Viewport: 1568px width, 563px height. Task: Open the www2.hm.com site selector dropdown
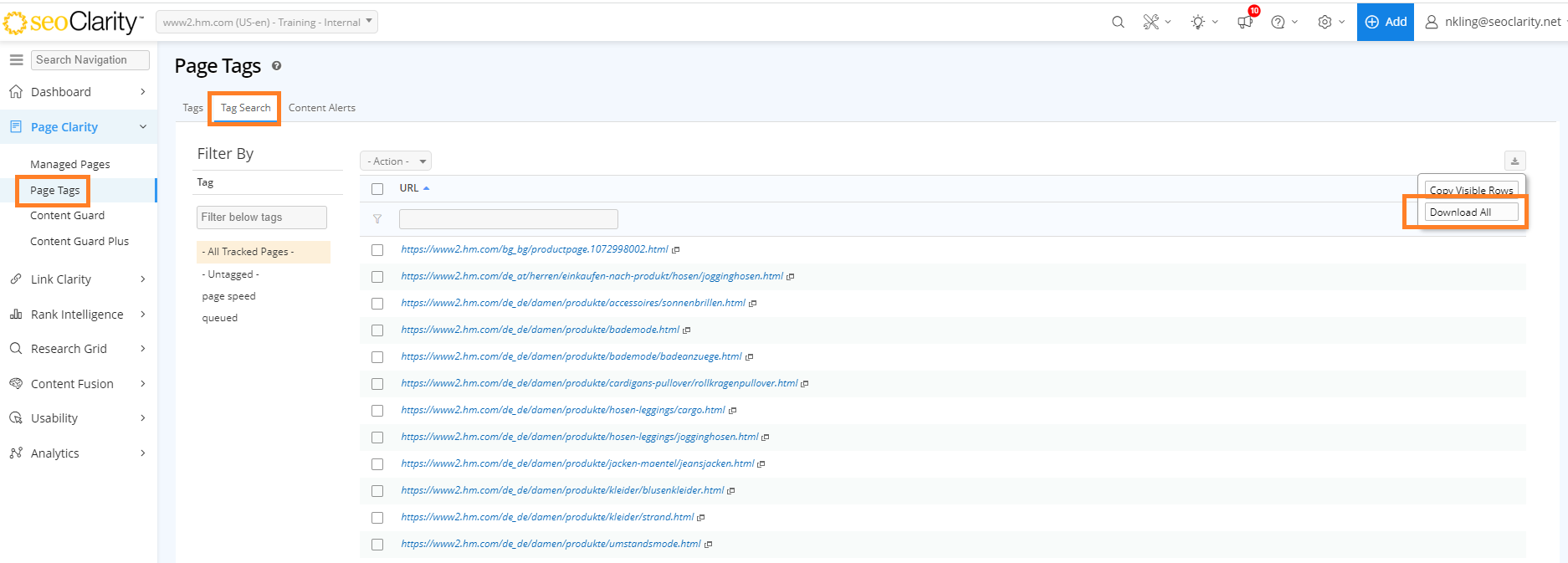(x=267, y=23)
